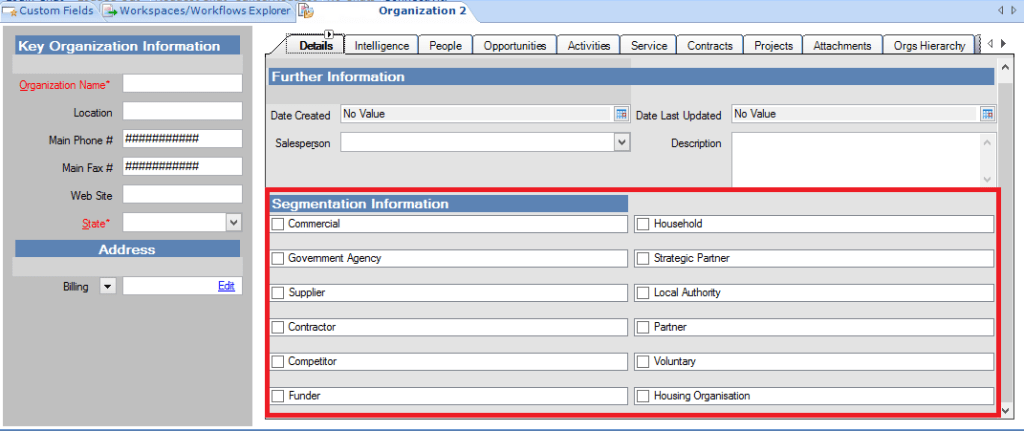This screenshot has height=431, width=1024.
Task: Click the Organization Name input field
Action: tap(182, 85)
